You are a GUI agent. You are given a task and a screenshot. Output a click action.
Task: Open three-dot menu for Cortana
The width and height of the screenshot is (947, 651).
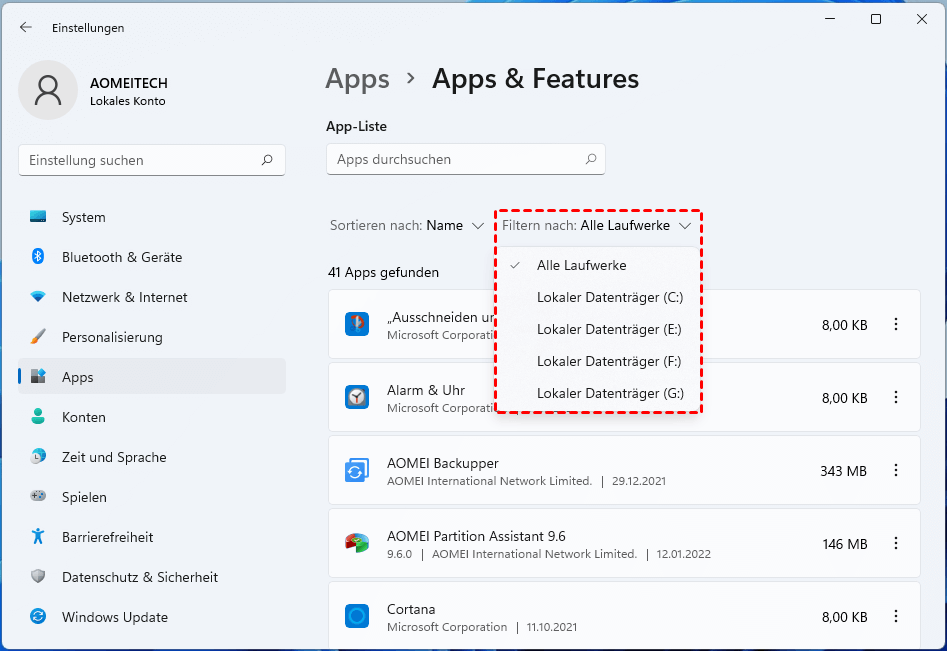[x=895, y=616]
